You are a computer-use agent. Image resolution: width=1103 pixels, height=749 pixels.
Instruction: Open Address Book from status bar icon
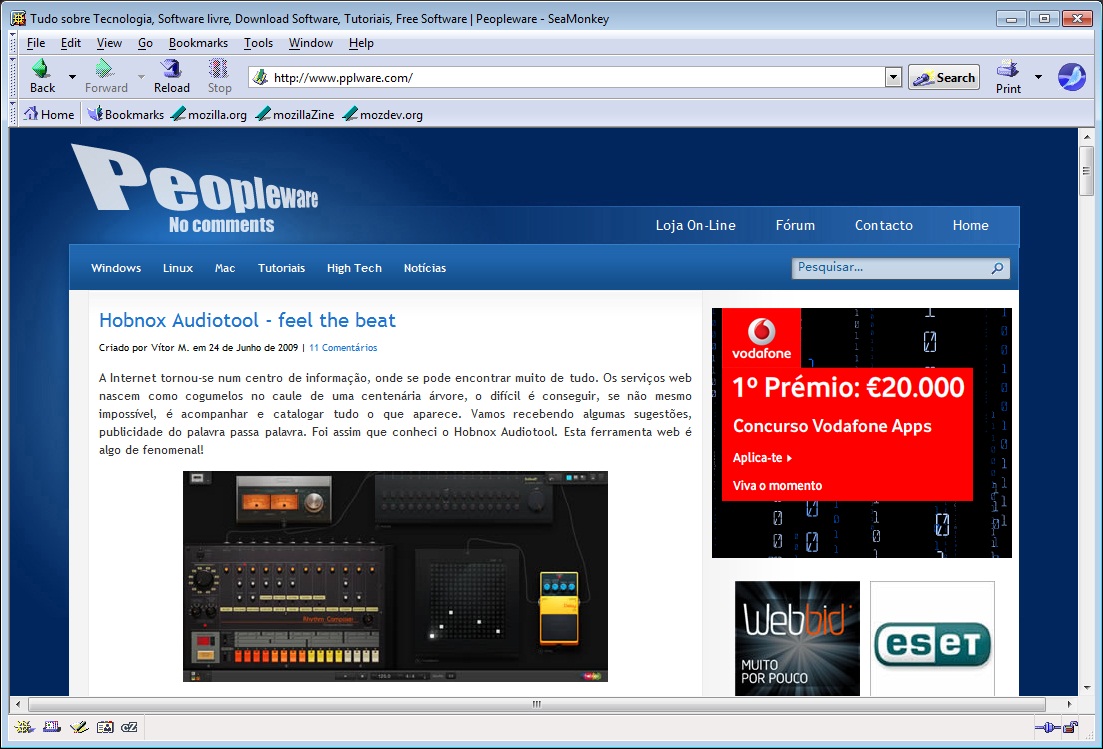pyautogui.click(x=105, y=727)
